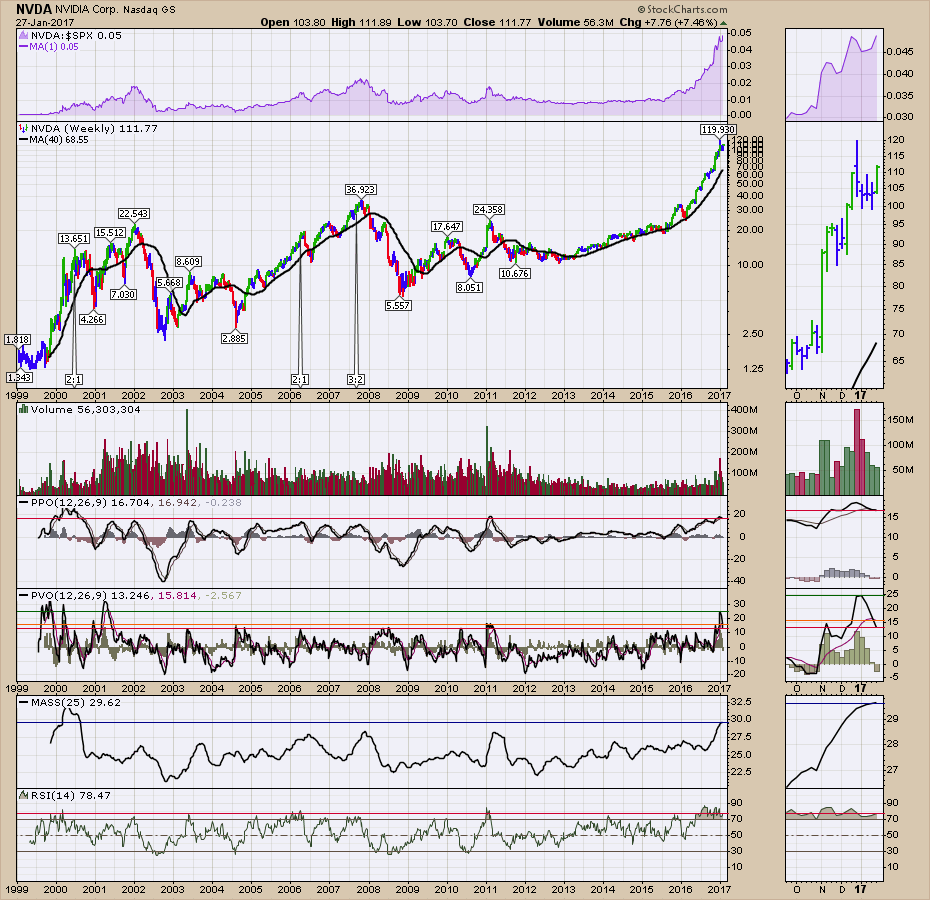The image size is (930, 900).
Task: Click the PVO signal value 15.814
Action: [177, 596]
